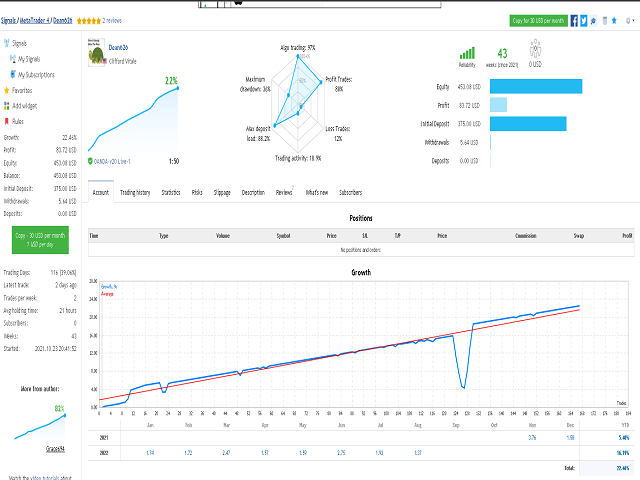Click the red Rules bookmark icon
Image resolution: width=640 pixels, height=480 pixels.
coord(7,121)
